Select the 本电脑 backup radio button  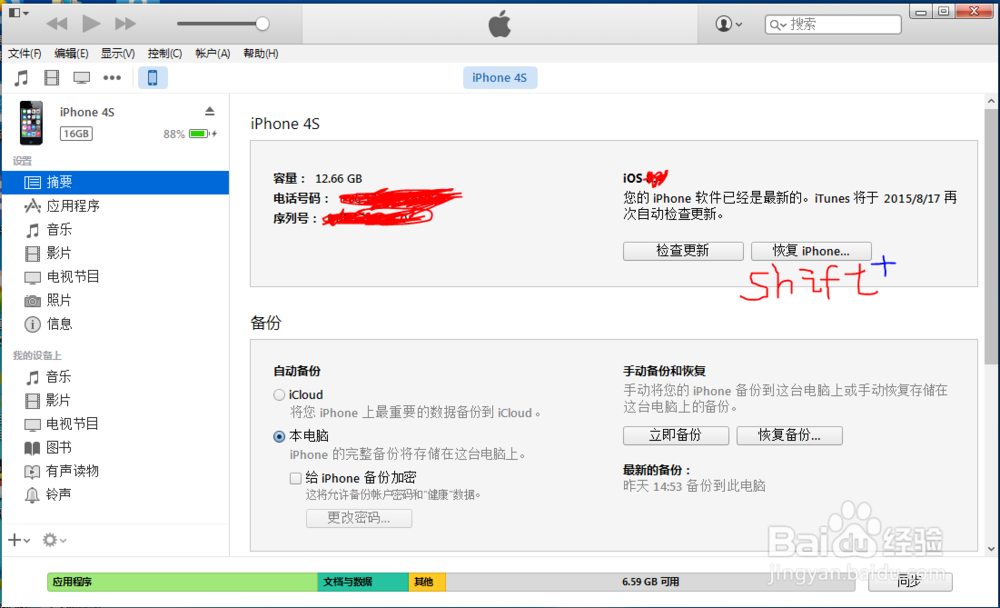click(x=279, y=437)
